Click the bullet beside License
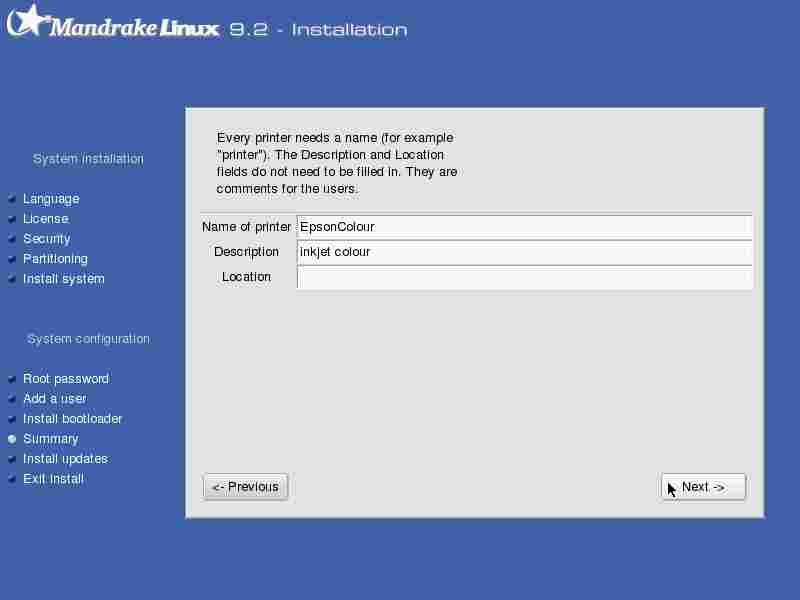Viewport: 800px width, 600px height. 12,218
